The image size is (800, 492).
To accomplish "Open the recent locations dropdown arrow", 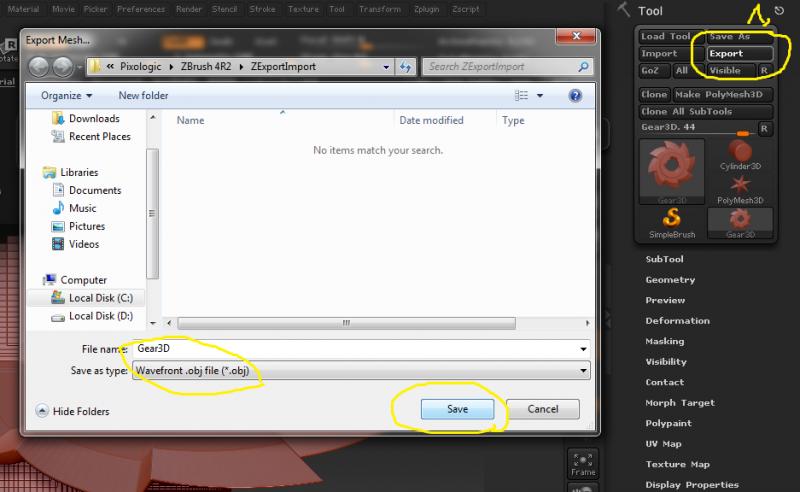I will (x=79, y=67).
